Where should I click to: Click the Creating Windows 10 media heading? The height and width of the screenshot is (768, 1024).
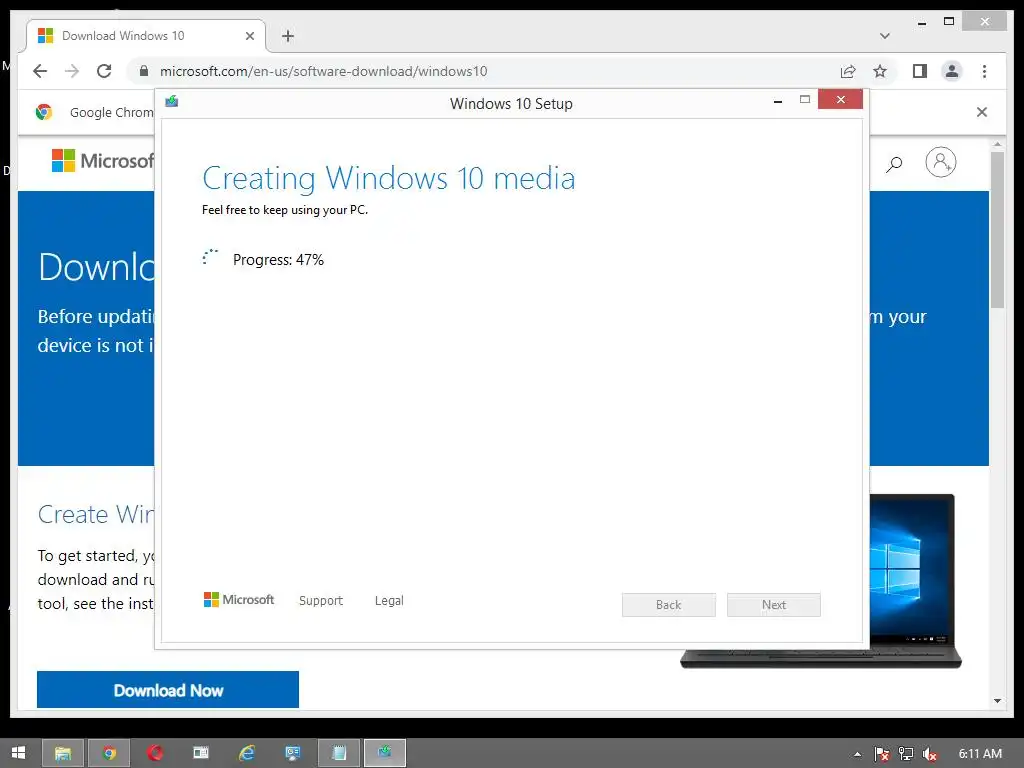[389, 178]
